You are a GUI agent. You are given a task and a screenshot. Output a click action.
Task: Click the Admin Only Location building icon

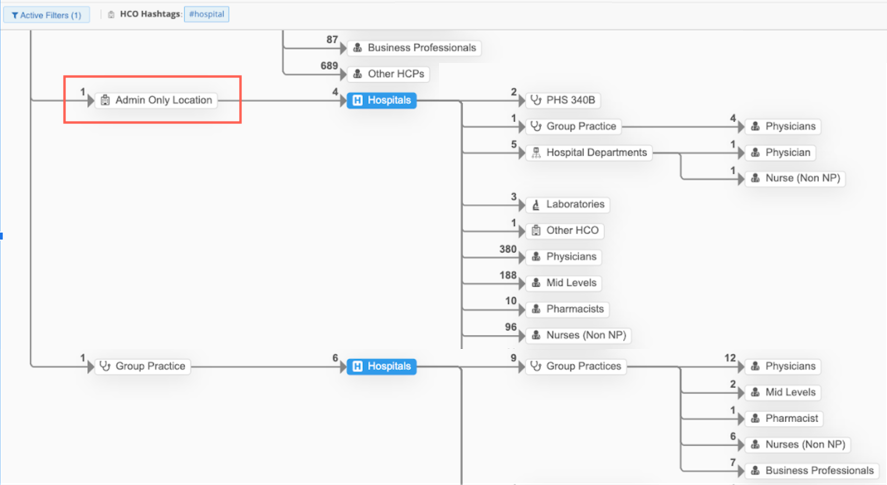[105, 100]
